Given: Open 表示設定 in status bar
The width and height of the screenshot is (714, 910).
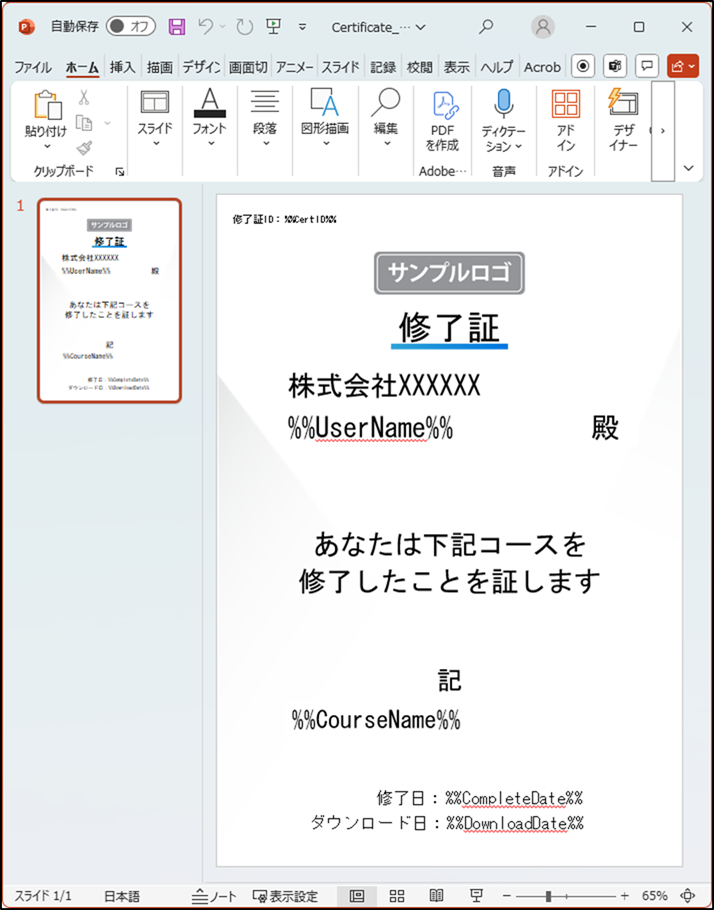Looking at the screenshot, I should [285, 896].
